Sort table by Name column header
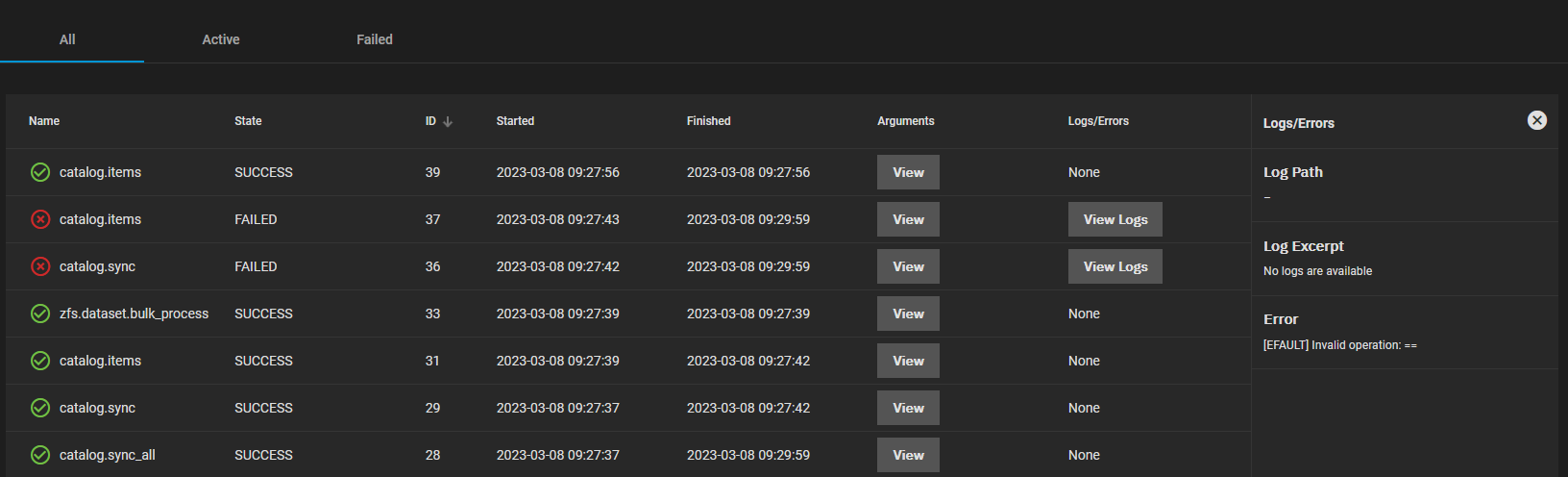 tap(44, 121)
